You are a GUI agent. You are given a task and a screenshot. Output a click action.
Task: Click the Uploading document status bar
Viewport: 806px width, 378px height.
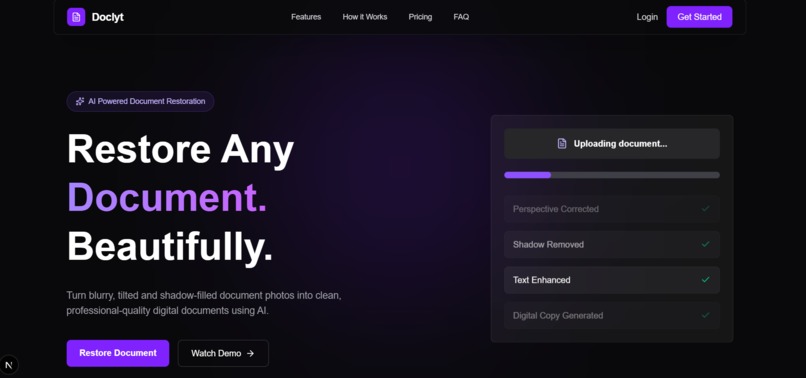pyautogui.click(x=612, y=143)
